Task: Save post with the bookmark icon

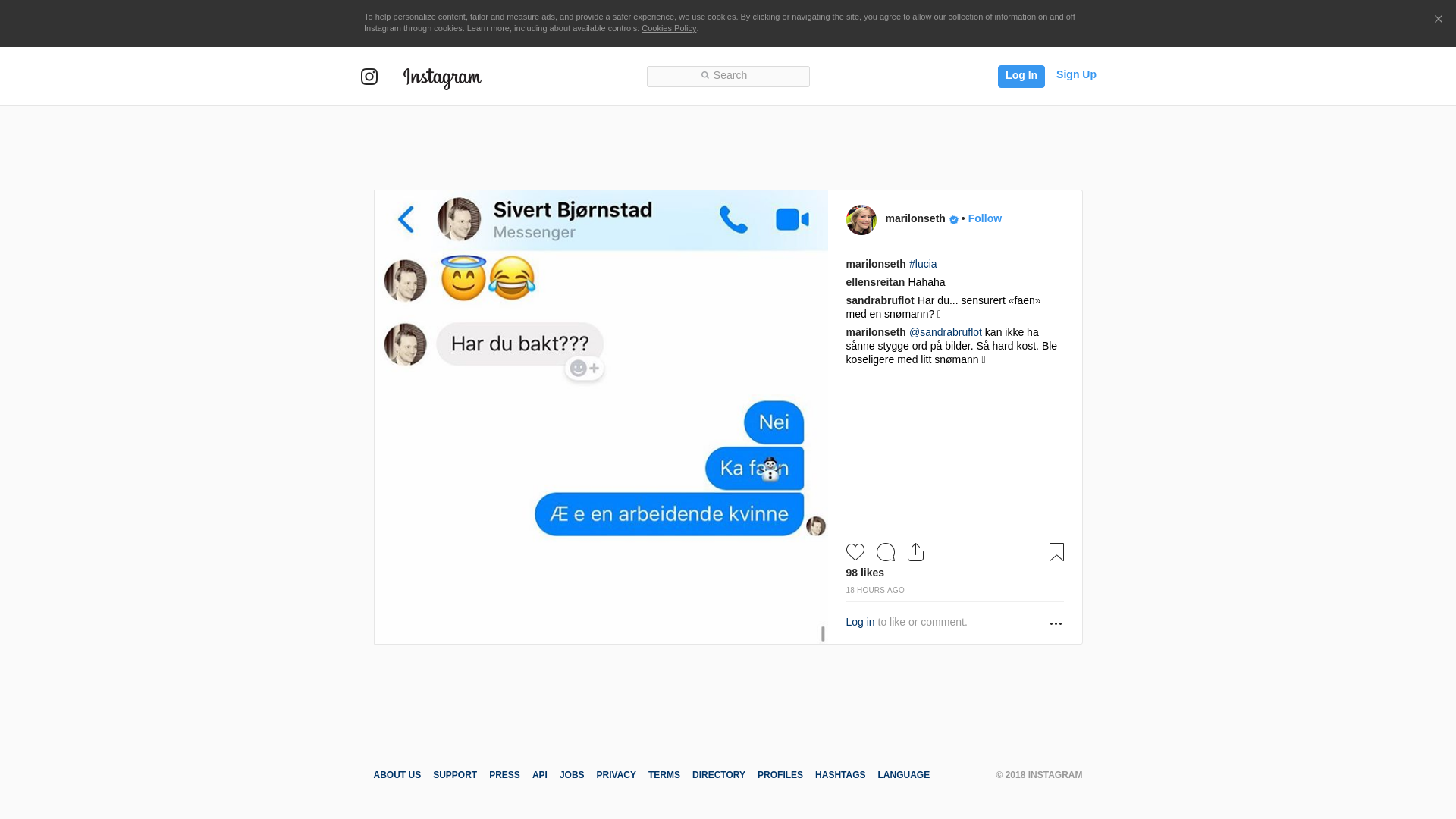Action: 1056,552
